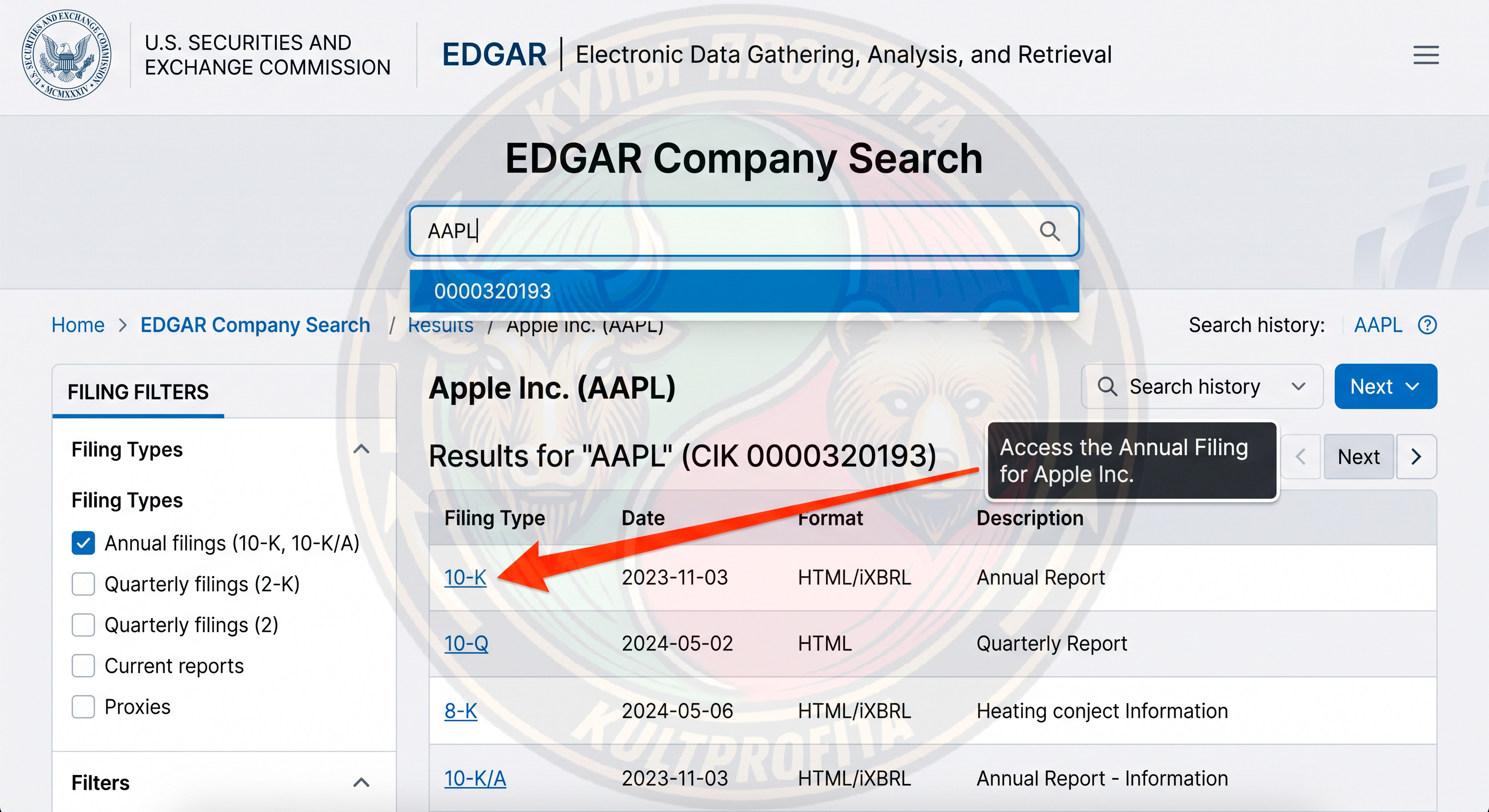Click 'Heating conject Information' description

1102,711
